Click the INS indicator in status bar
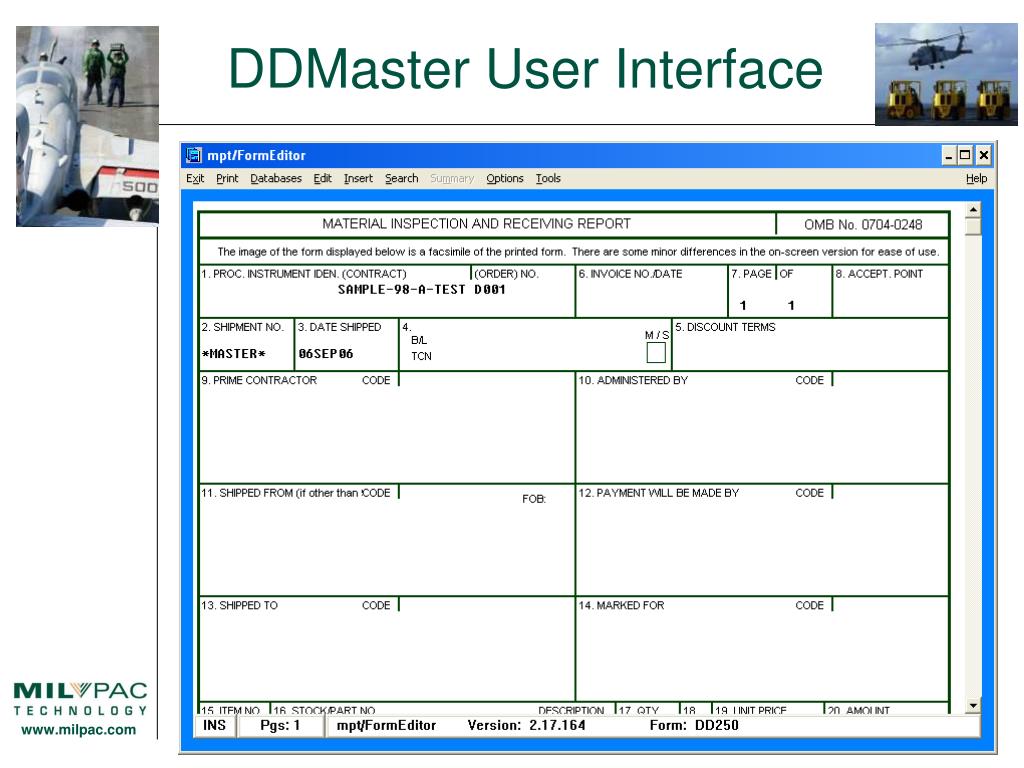 click(214, 726)
